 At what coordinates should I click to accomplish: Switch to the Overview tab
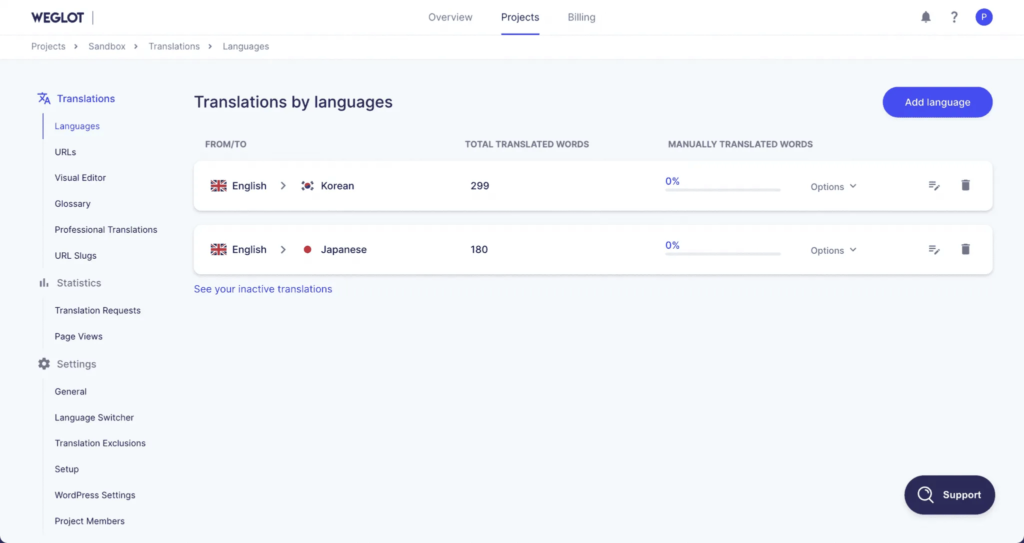[449, 17]
